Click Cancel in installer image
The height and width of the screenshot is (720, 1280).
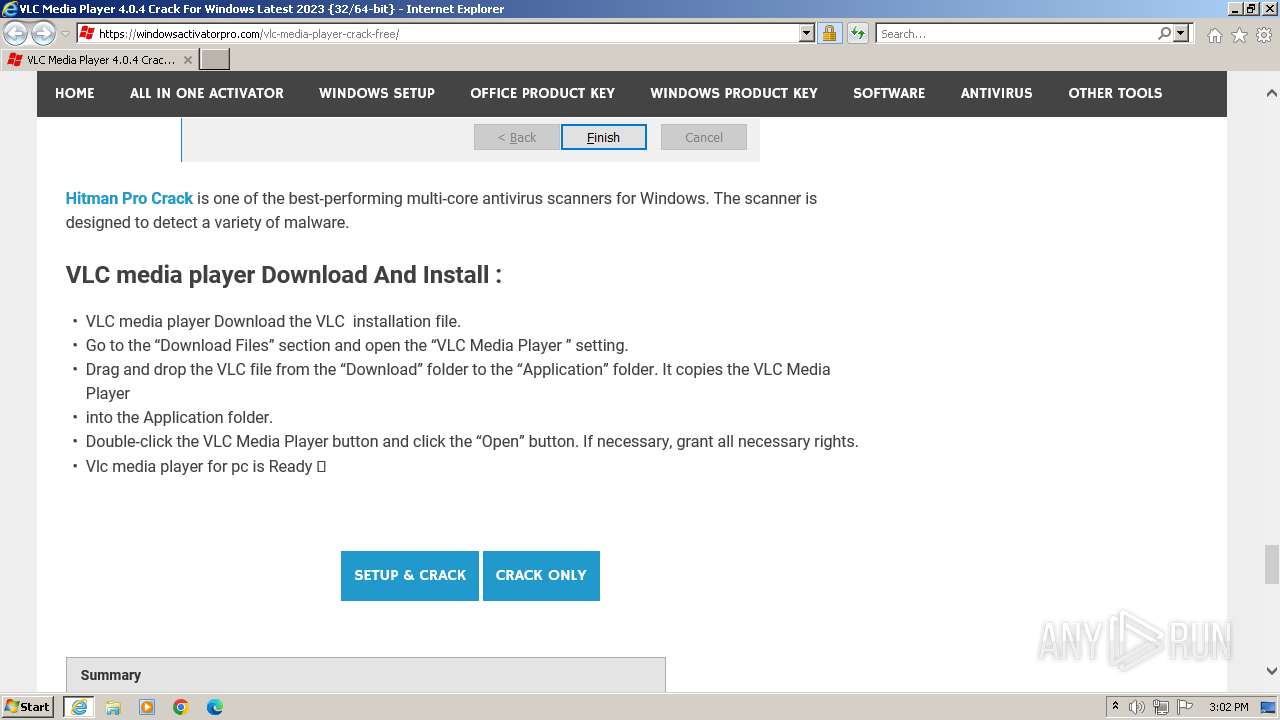[704, 137]
